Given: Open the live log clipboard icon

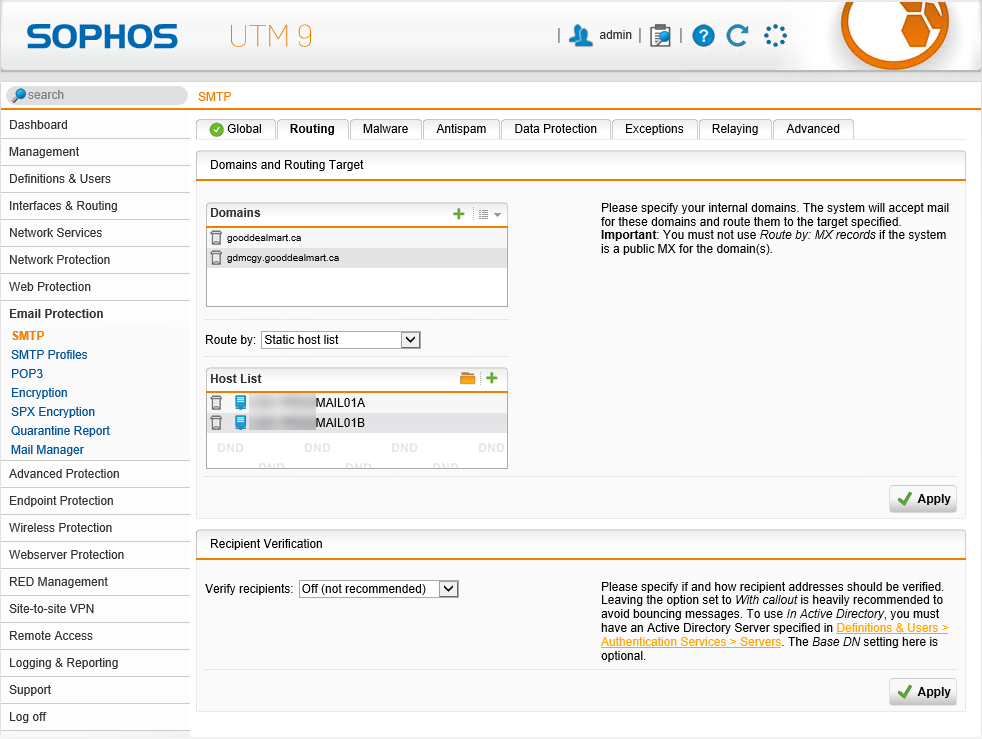Looking at the screenshot, I should coord(660,36).
